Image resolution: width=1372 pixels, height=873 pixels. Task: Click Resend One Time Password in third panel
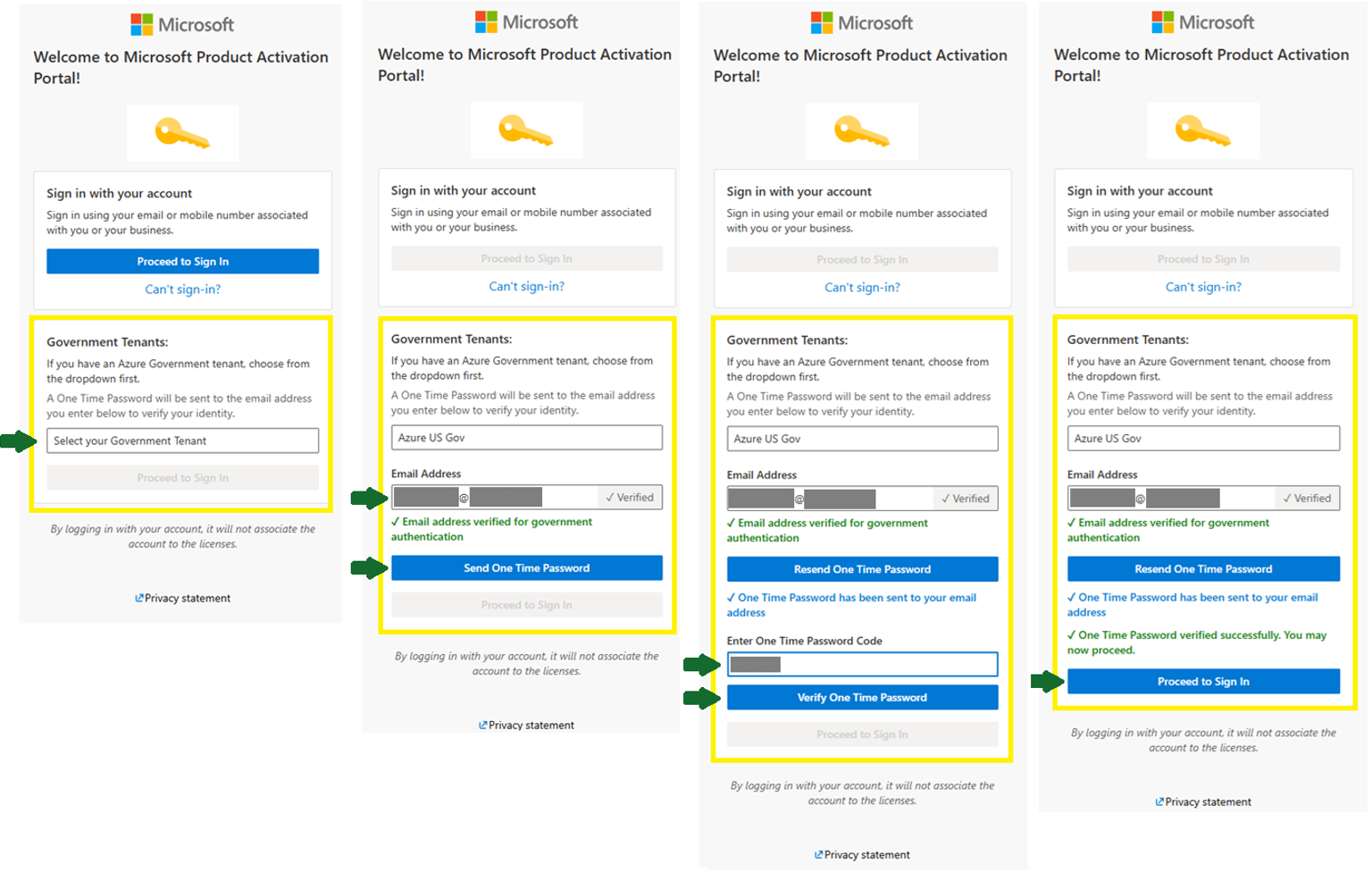pos(863,569)
